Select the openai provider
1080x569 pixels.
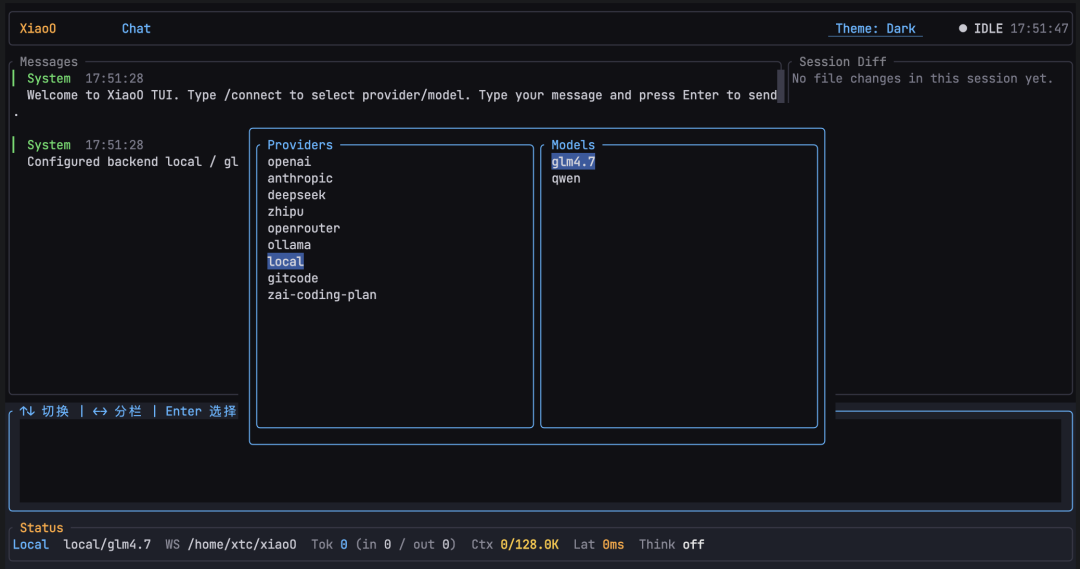[x=289, y=162]
